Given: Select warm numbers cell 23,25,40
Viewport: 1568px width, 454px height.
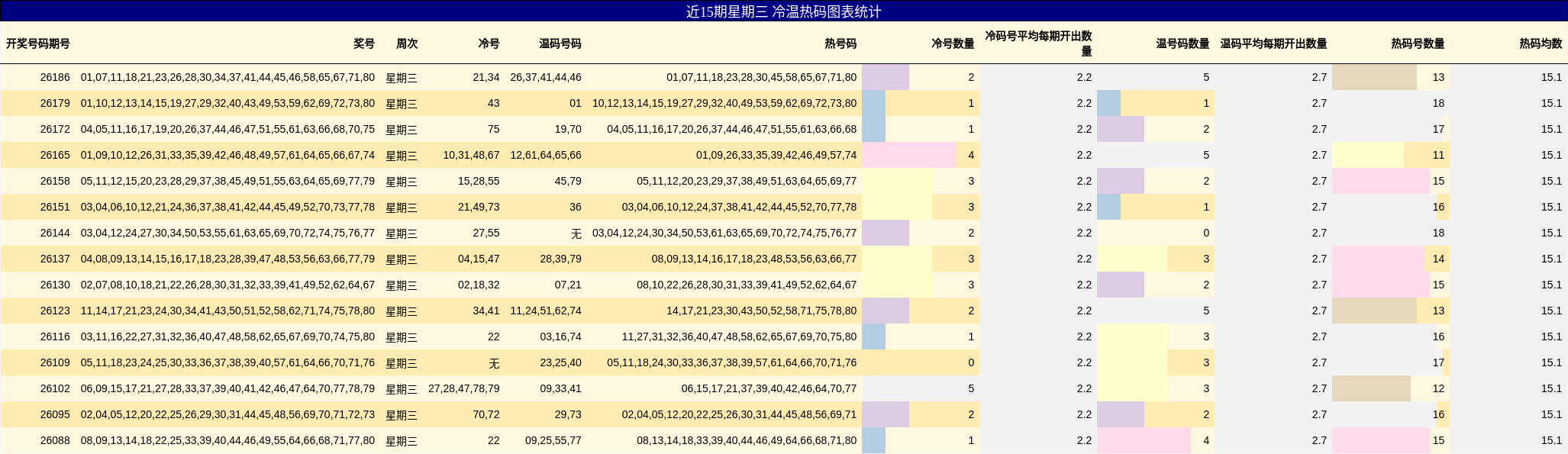Looking at the screenshot, I should click(x=560, y=362).
